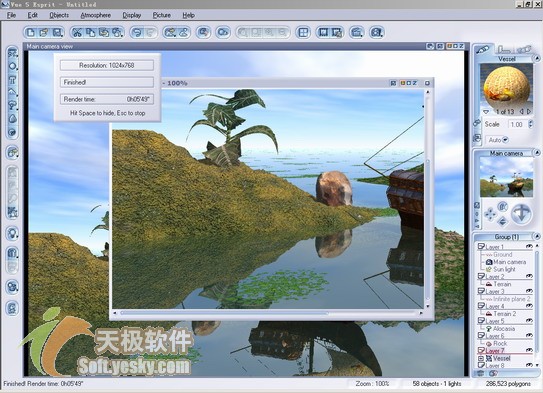Expand the Vessel group in layer tree
Image resolution: width=543 pixels, height=393 pixels.
click(x=481, y=358)
